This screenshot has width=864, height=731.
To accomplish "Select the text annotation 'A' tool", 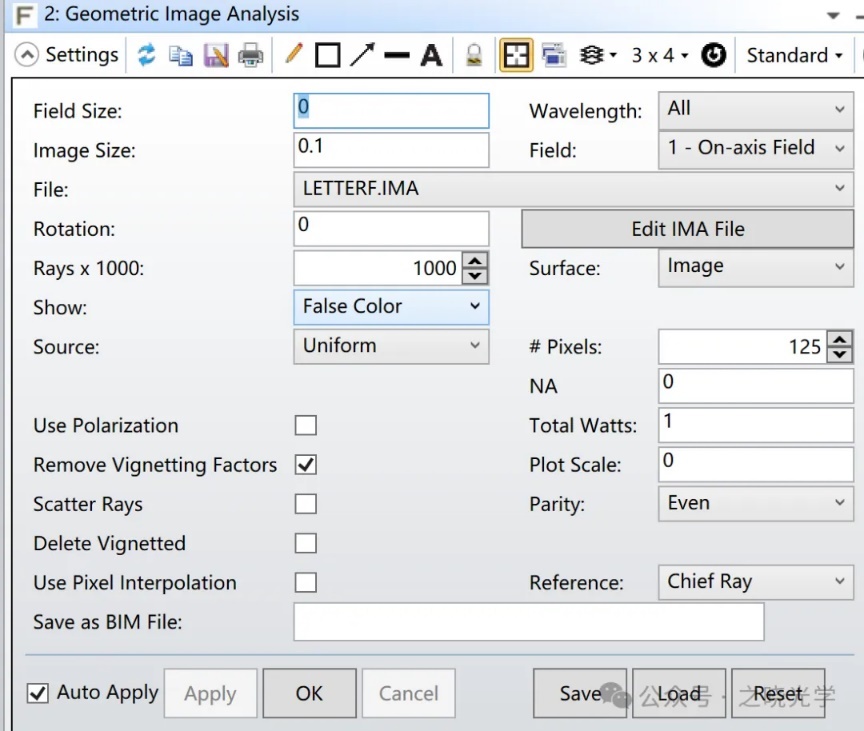I will tap(431, 55).
